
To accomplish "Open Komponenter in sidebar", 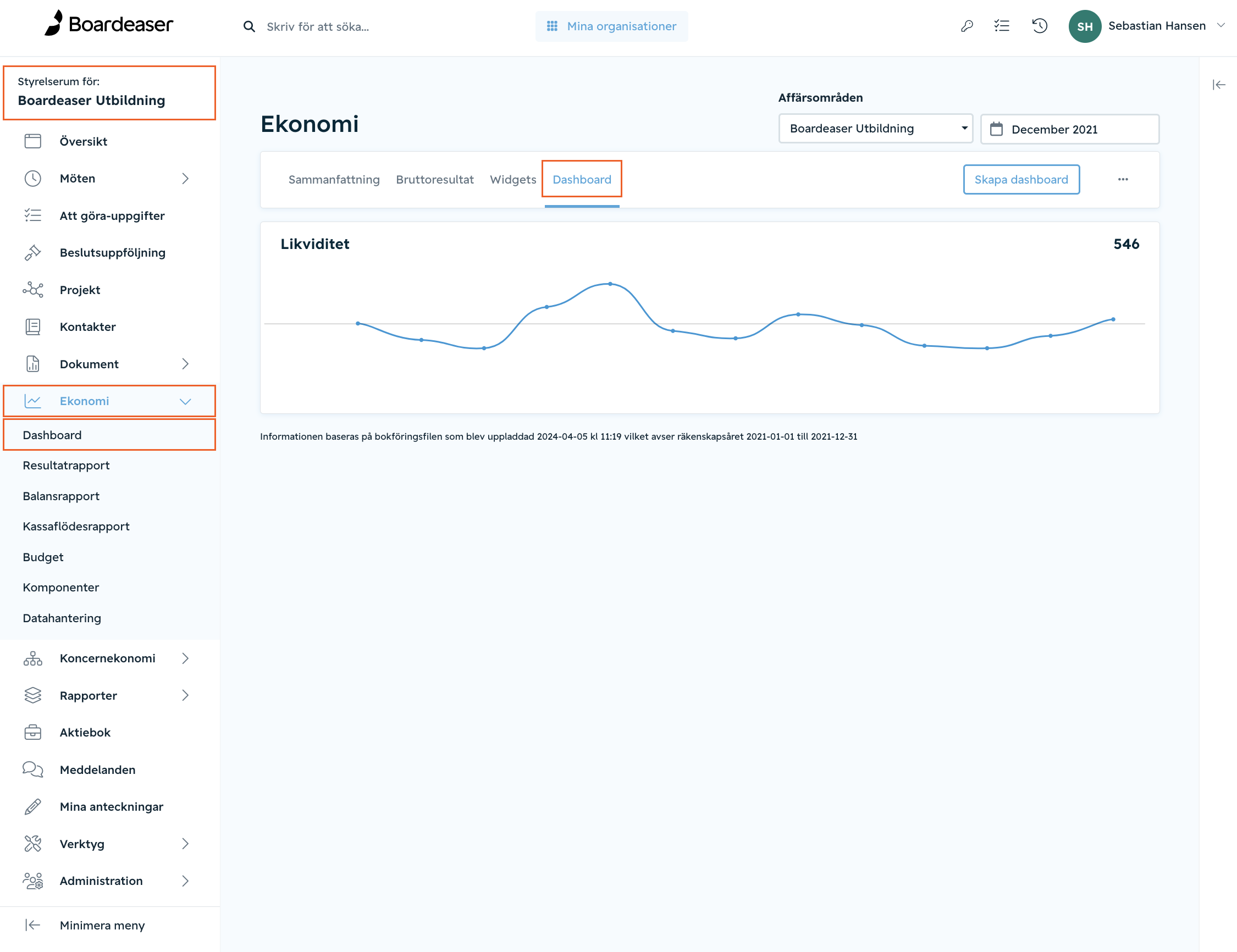I will point(60,587).
